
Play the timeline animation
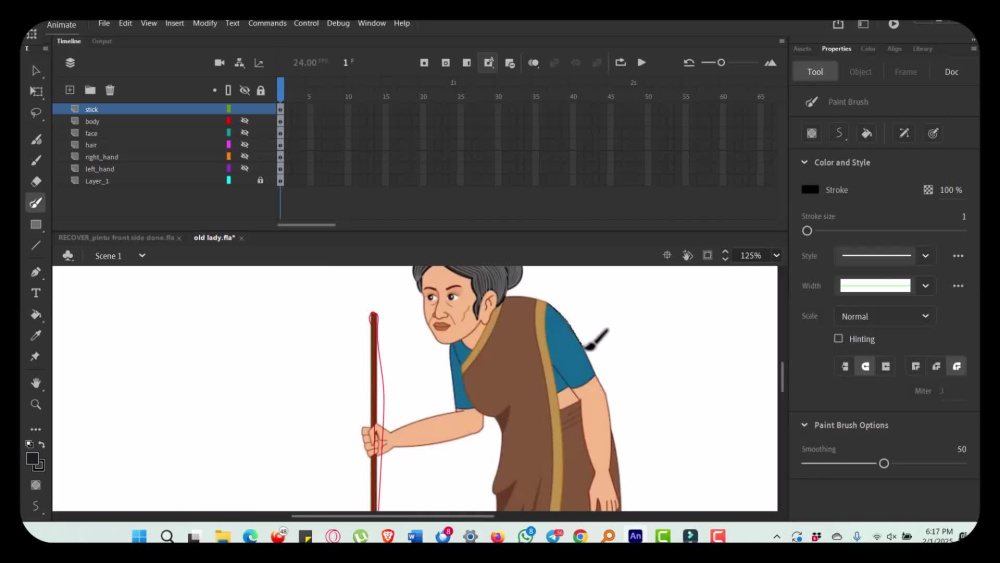click(642, 62)
